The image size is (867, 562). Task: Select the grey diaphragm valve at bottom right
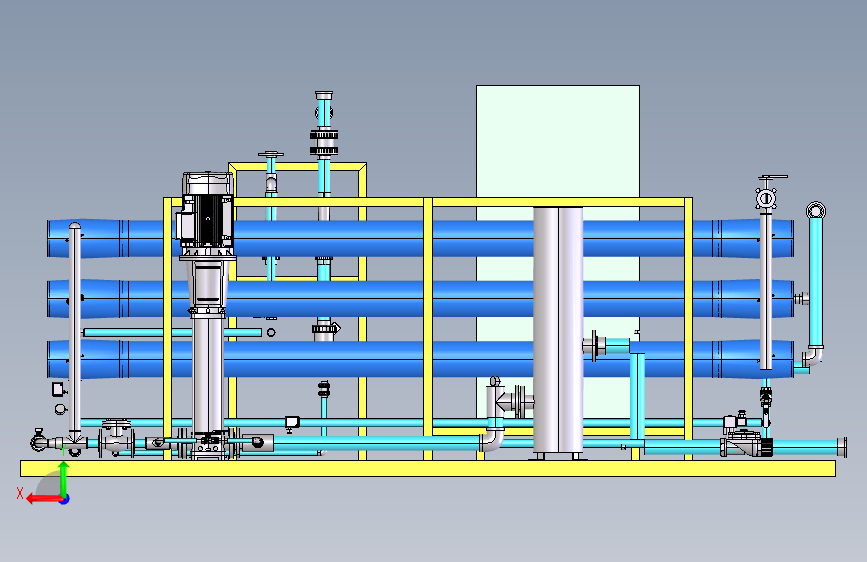click(746, 444)
